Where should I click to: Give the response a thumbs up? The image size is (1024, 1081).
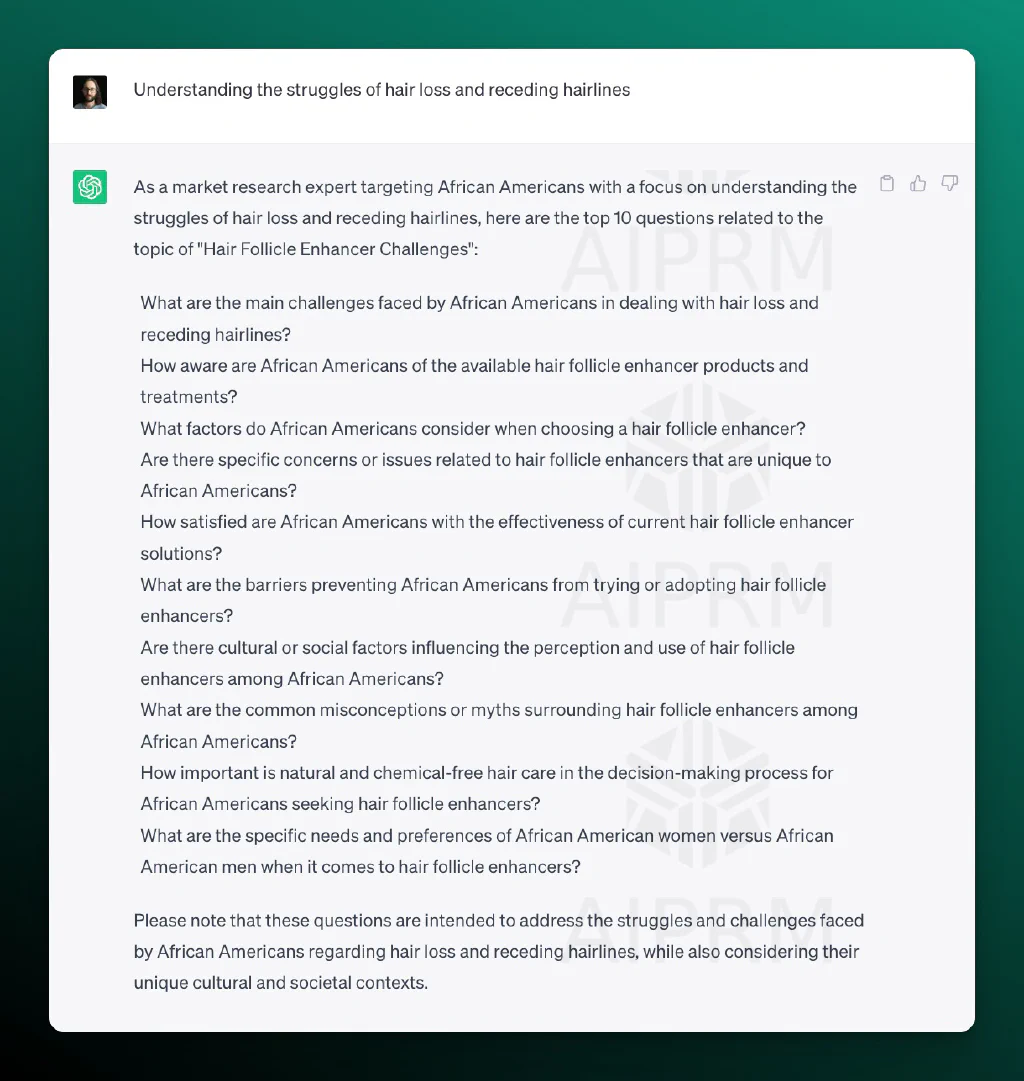pos(918,183)
